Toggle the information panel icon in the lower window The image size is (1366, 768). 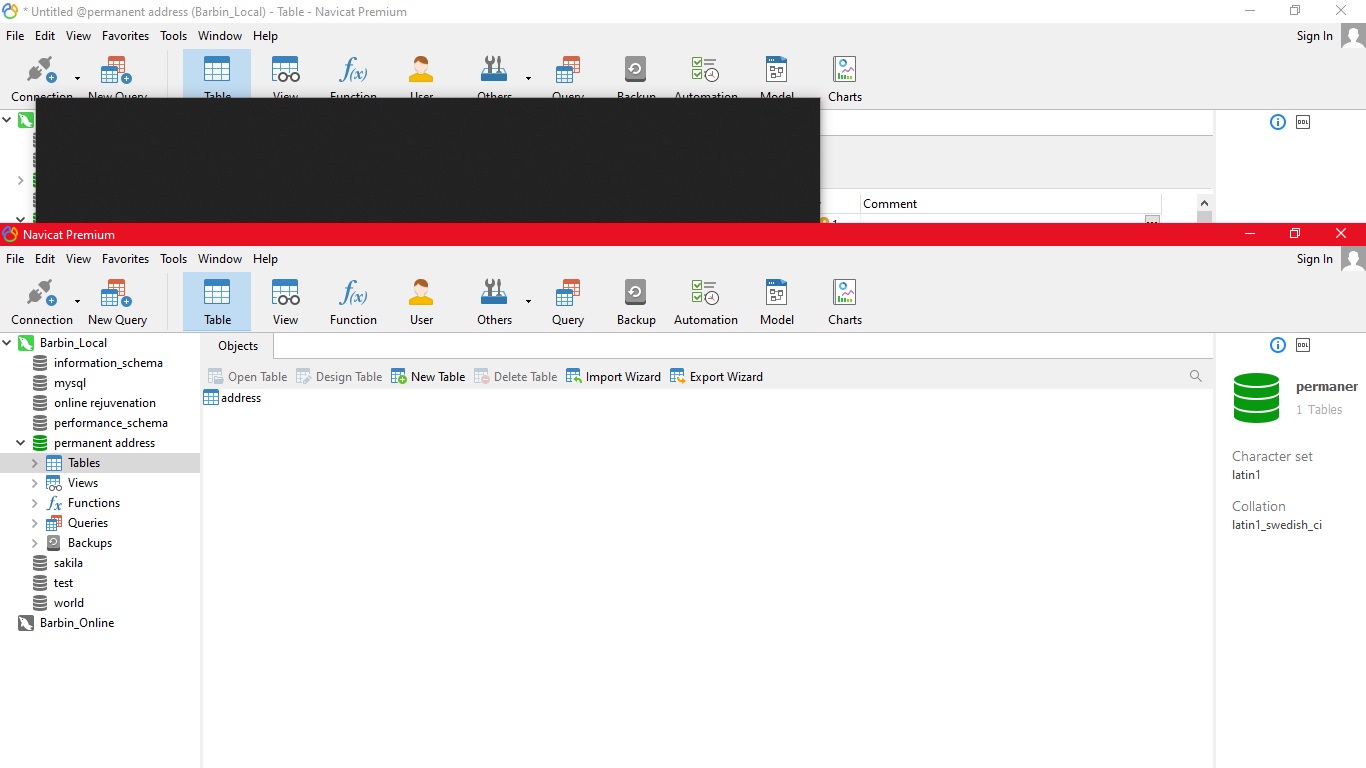pos(1277,345)
